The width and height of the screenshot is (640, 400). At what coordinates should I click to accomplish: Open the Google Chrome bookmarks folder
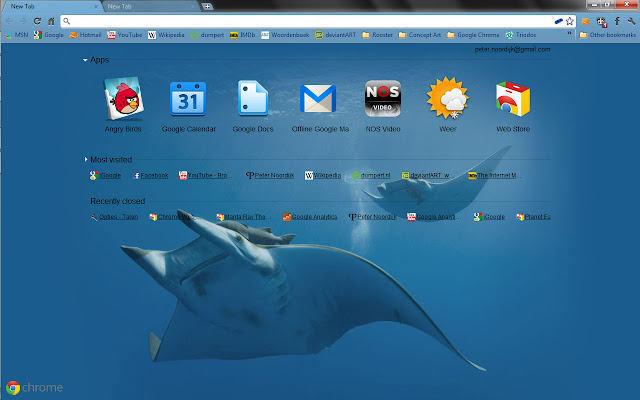click(x=473, y=35)
